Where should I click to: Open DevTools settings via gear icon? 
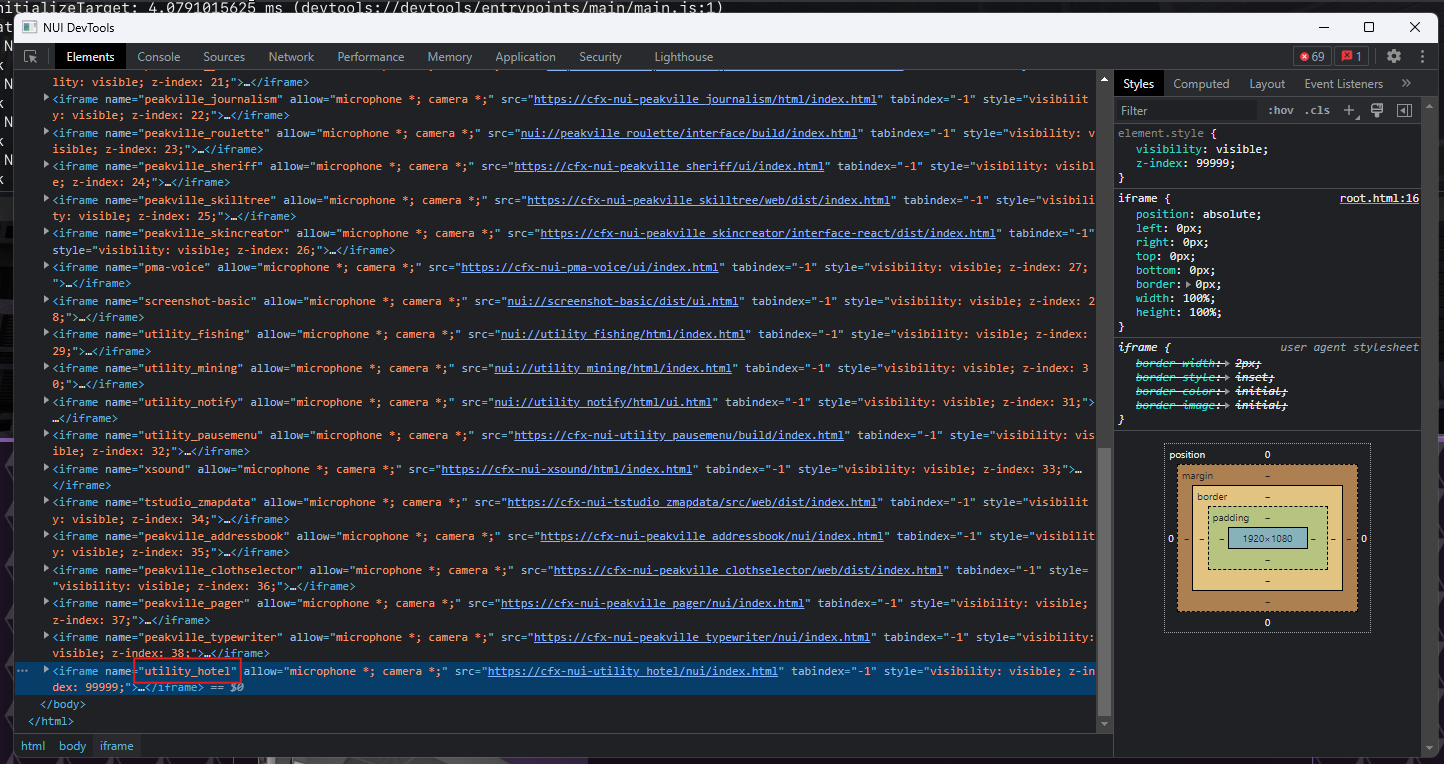tap(1394, 56)
